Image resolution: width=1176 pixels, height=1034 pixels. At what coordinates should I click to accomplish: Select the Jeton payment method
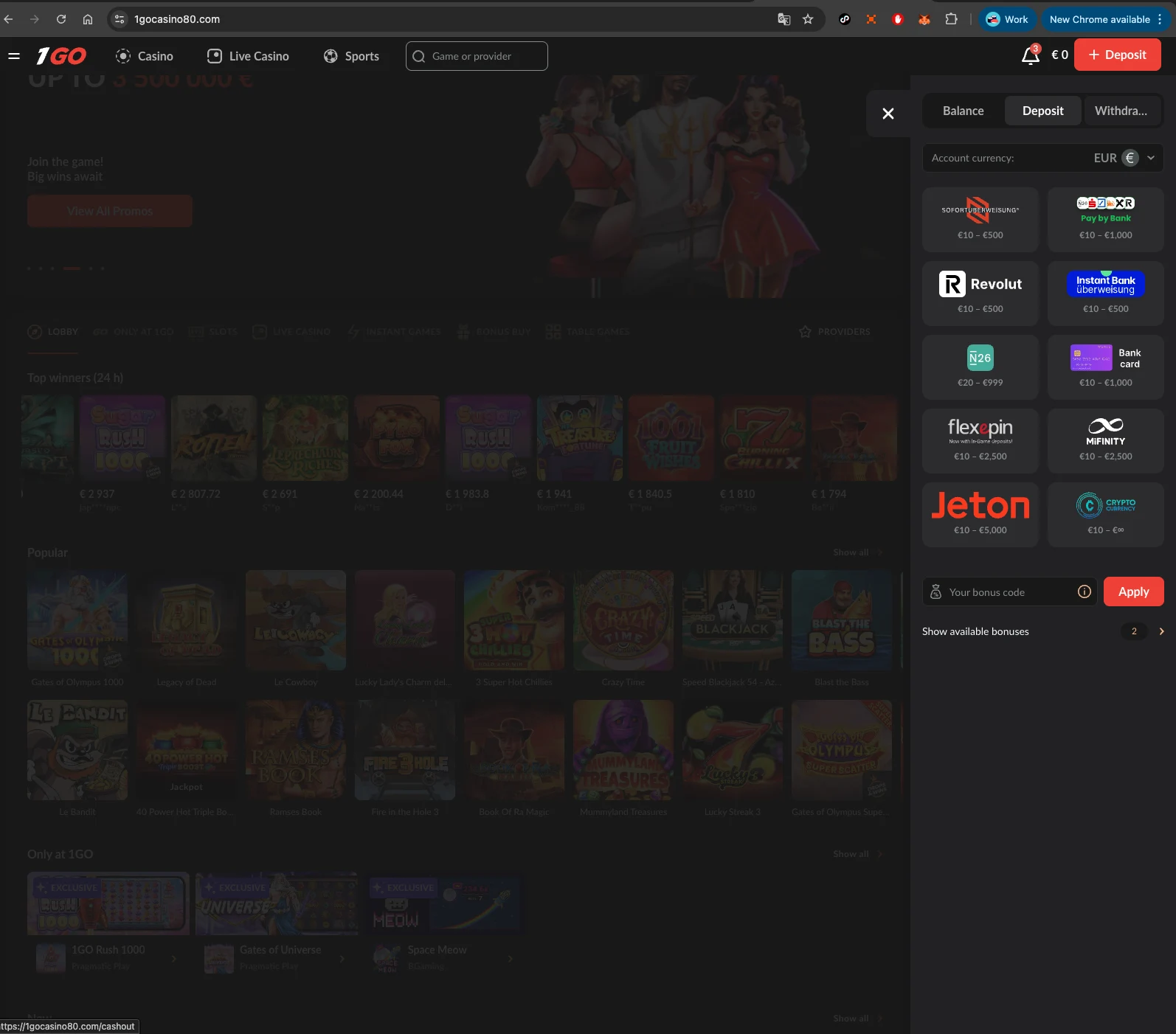coord(980,515)
